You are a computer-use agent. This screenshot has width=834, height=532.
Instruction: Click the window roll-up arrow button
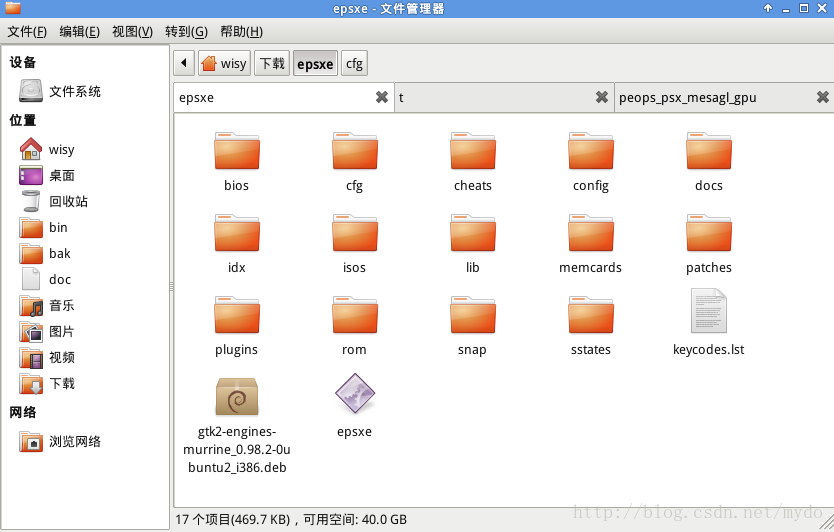point(768,8)
